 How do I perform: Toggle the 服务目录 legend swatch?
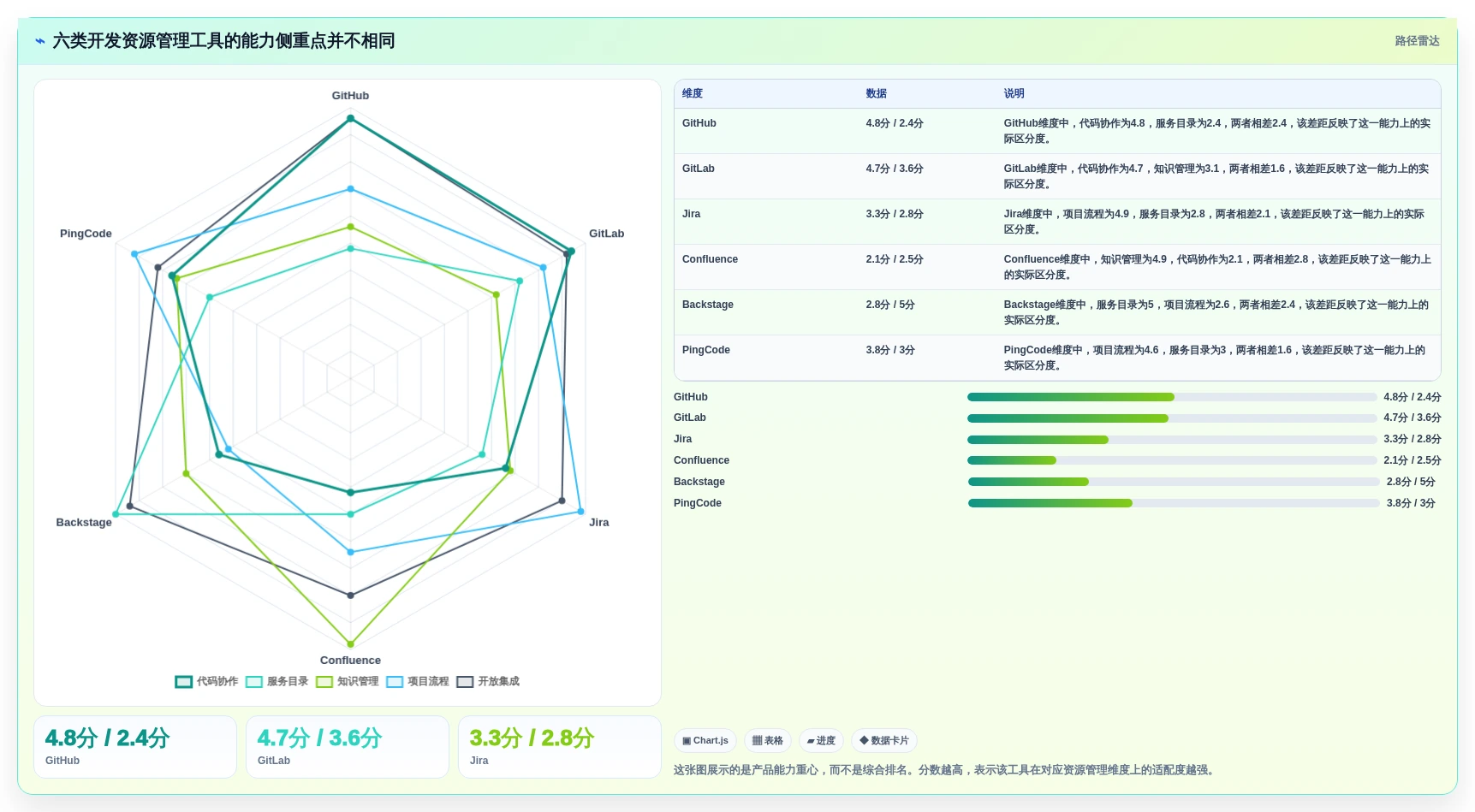coord(254,682)
